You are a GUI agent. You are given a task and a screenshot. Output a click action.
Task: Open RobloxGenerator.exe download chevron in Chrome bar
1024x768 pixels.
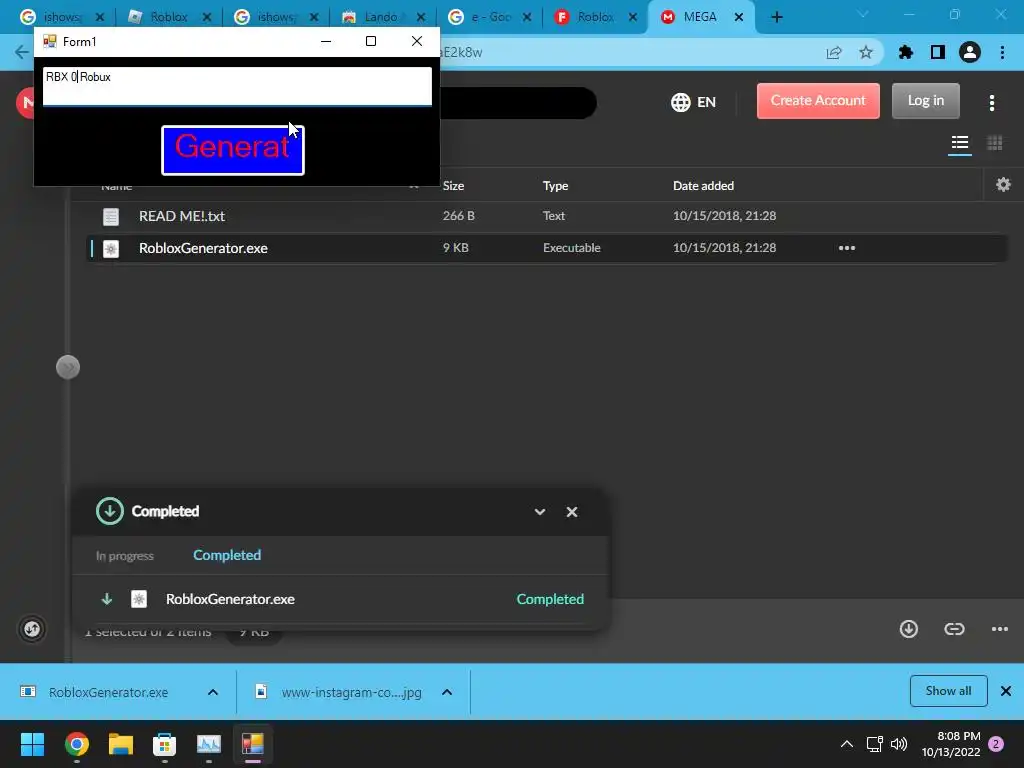click(212, 692)
